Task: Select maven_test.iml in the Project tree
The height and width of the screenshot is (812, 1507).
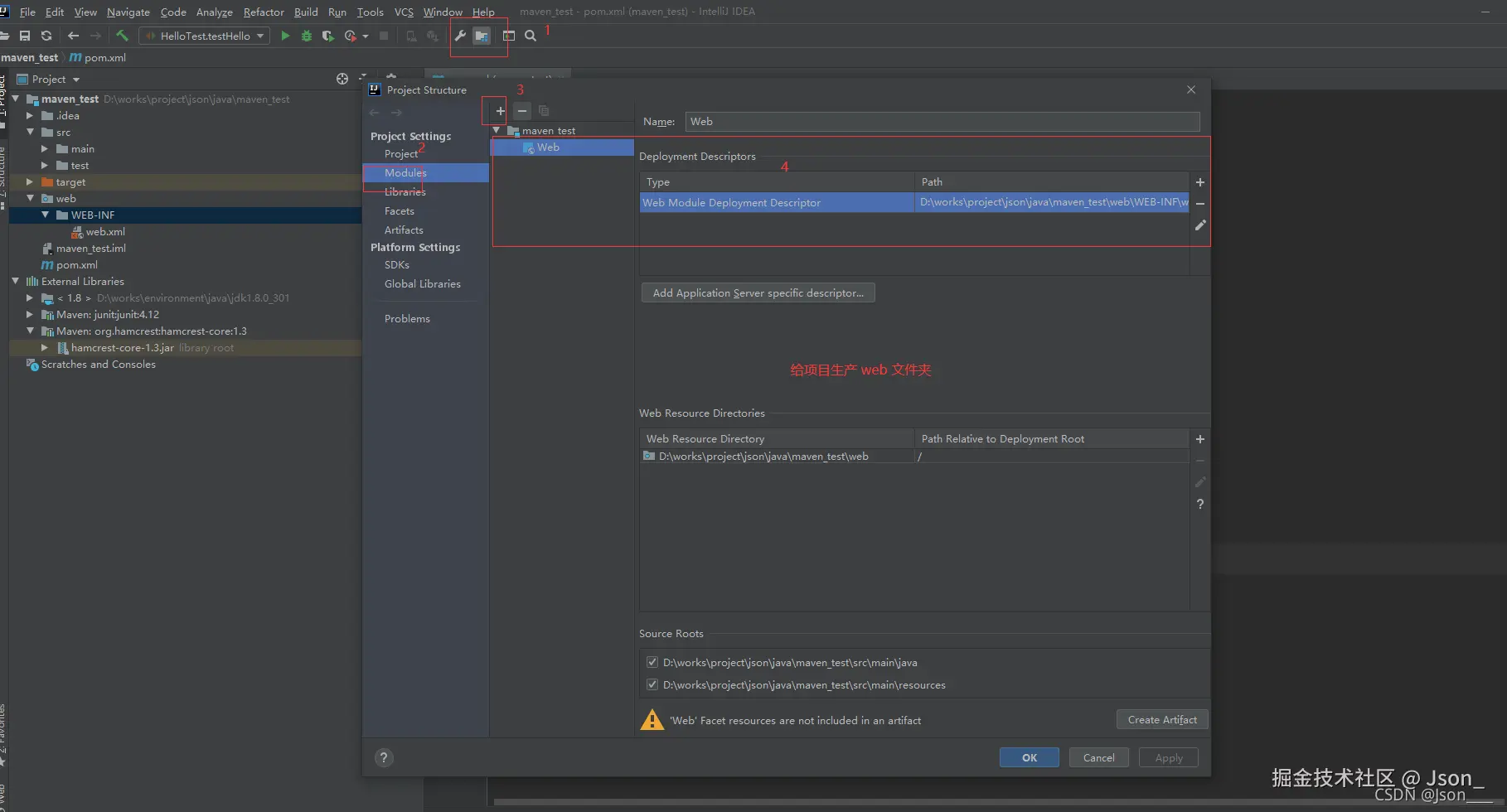Action: (91, 248)
